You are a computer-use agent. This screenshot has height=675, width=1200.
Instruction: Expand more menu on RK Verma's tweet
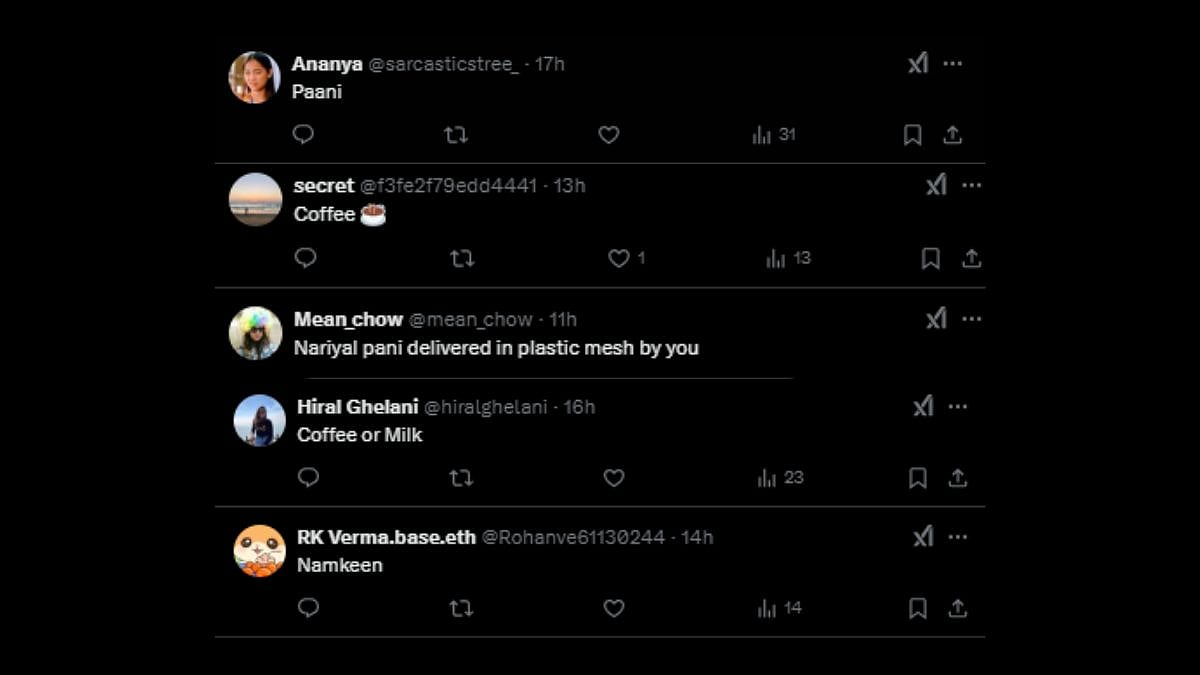[x=958, y=537]
